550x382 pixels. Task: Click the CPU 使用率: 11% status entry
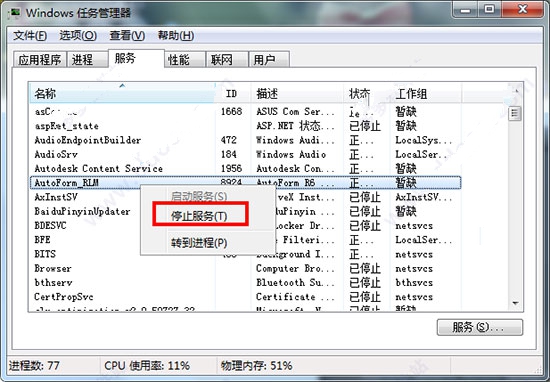pos(147,366)
